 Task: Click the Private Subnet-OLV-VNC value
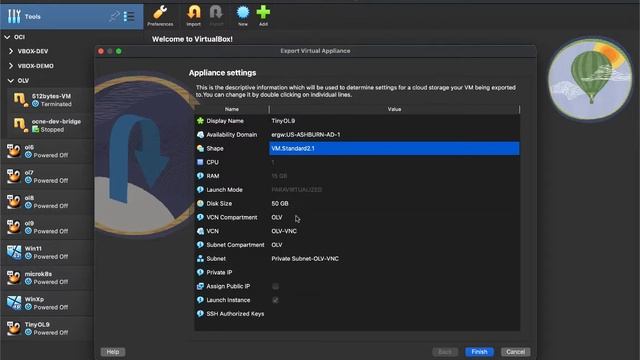305,259
